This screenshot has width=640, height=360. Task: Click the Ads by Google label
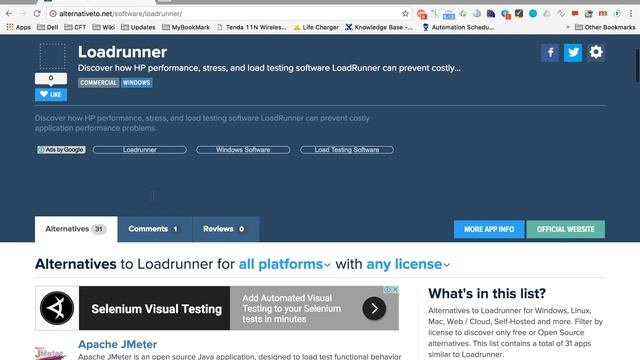click(61, 150)
